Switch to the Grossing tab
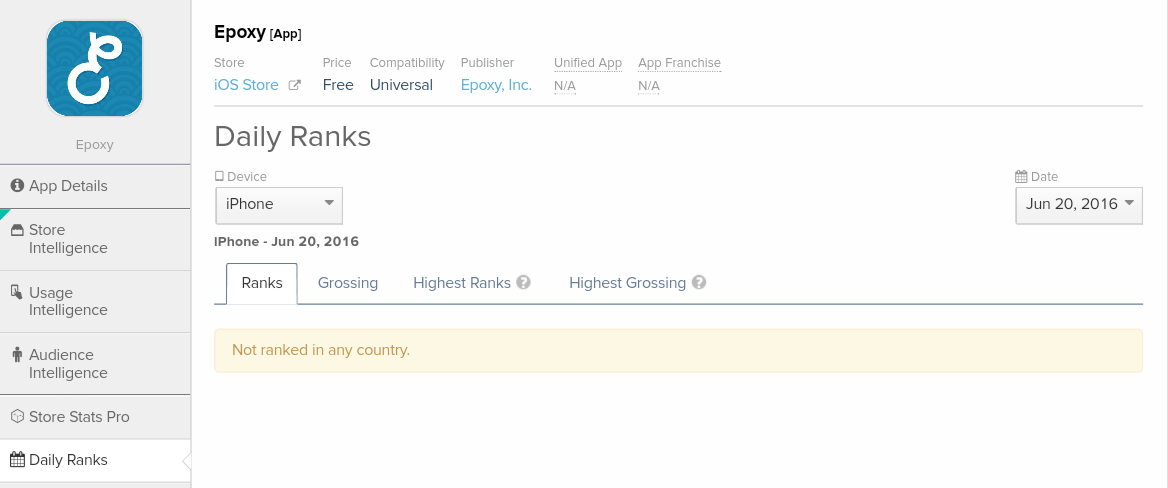 [348, 283]
